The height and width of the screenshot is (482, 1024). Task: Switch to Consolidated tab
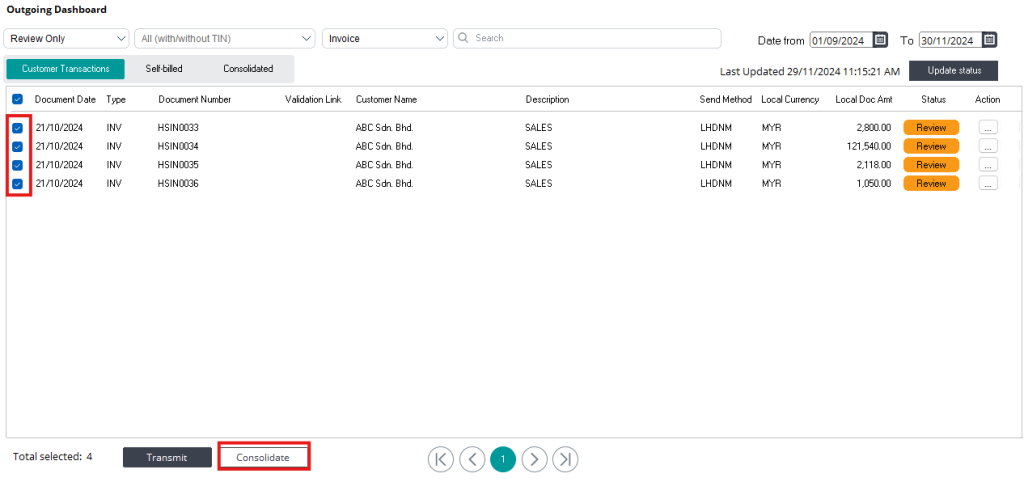[x=248, y=69]
